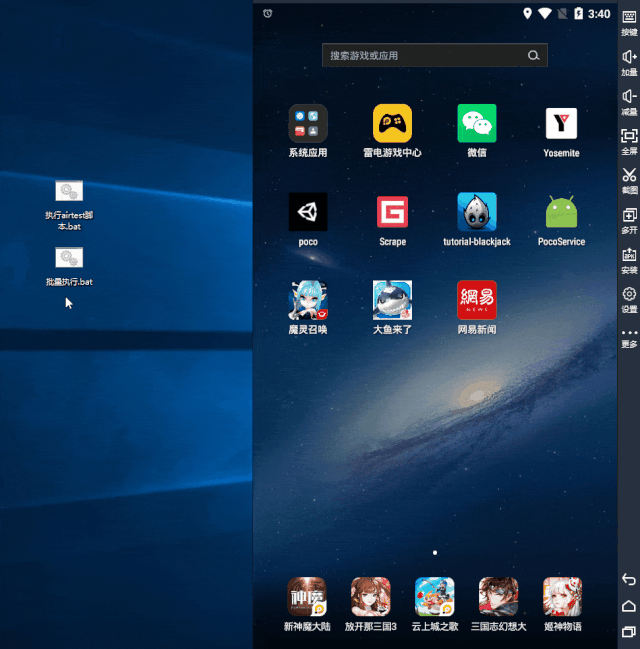Tap the Wi-Fi status icon
The width and height of the screenshot is (640, 649).
coord(545,14)
